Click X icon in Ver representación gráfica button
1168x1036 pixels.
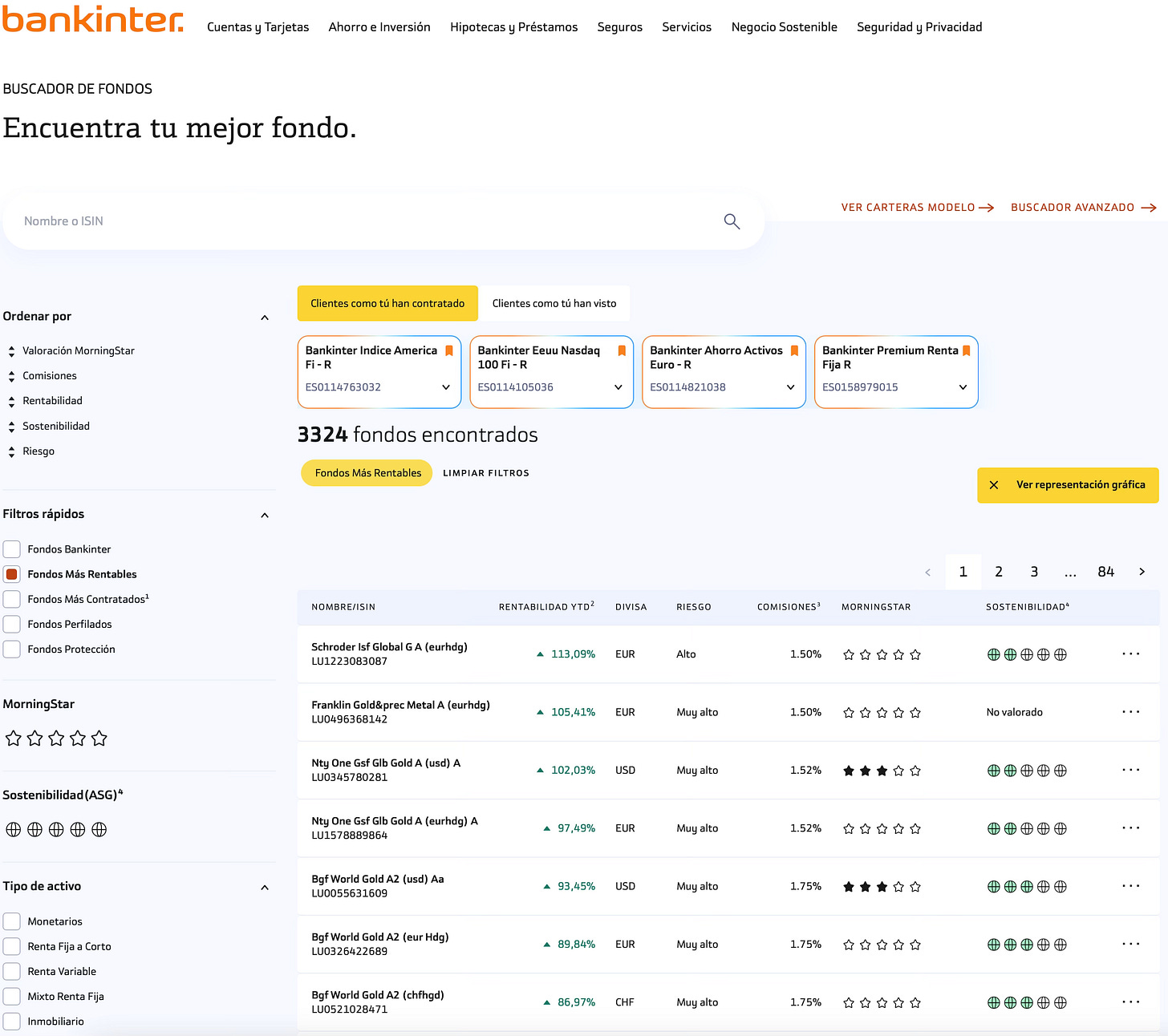point(994,485)
